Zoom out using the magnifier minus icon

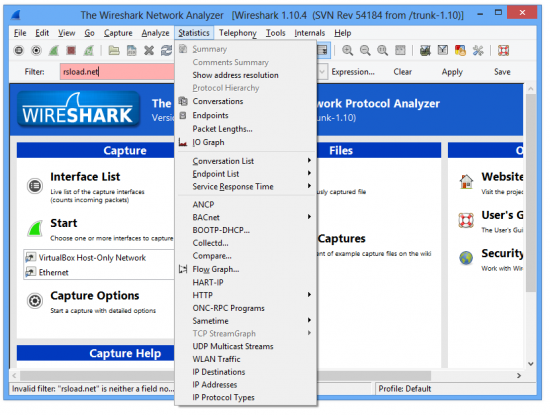[x=365, y=51]
